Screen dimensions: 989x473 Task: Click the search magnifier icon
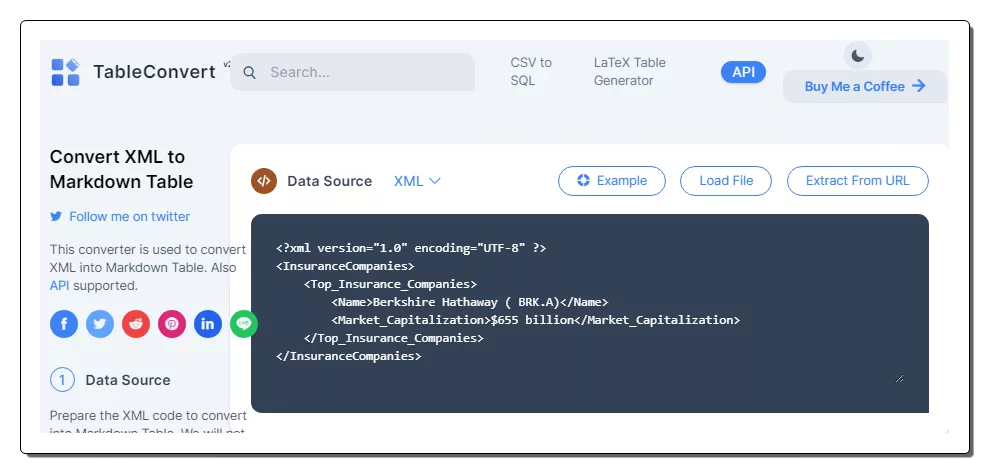pos(249,73)
